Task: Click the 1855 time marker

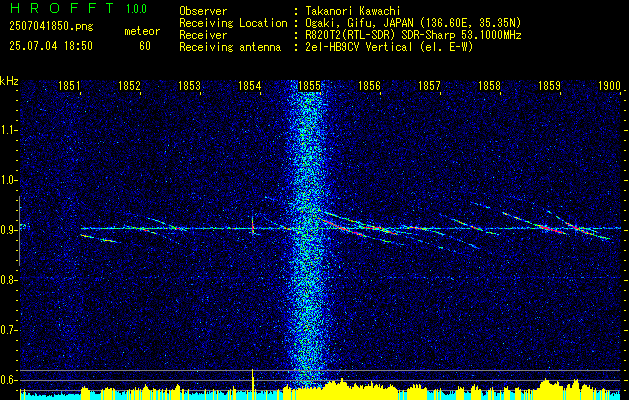Action: tap(310, 86)
